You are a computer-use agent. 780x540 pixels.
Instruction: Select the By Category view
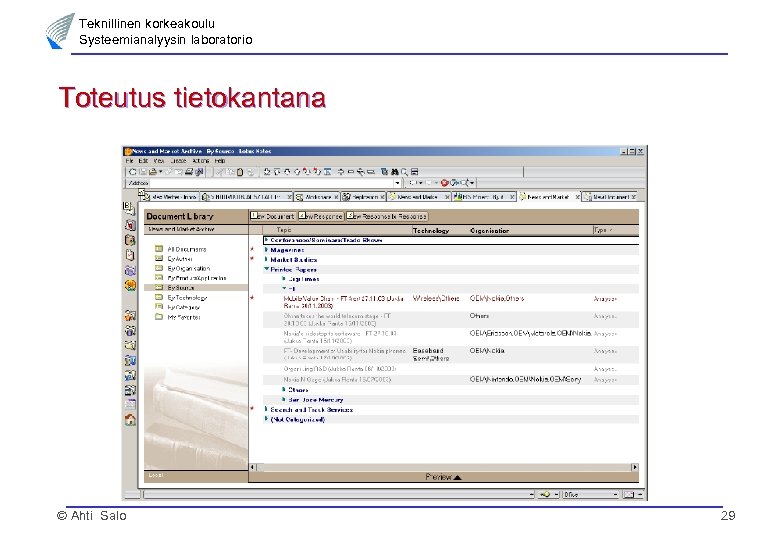(x=184, y=307)
